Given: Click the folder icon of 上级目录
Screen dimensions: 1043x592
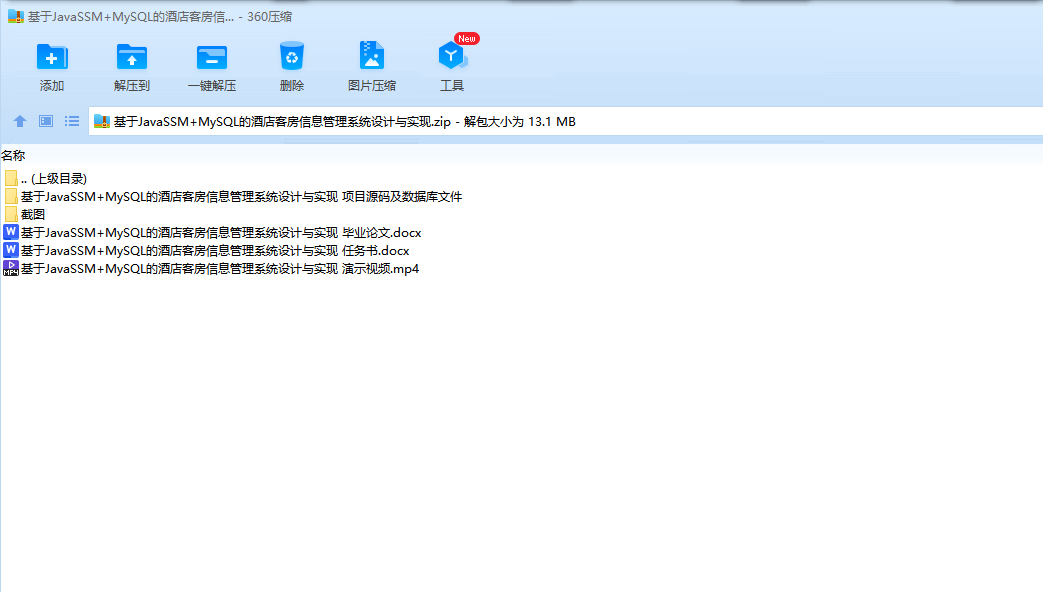Looking at the screenshot, I should click(x=11, y=178).
